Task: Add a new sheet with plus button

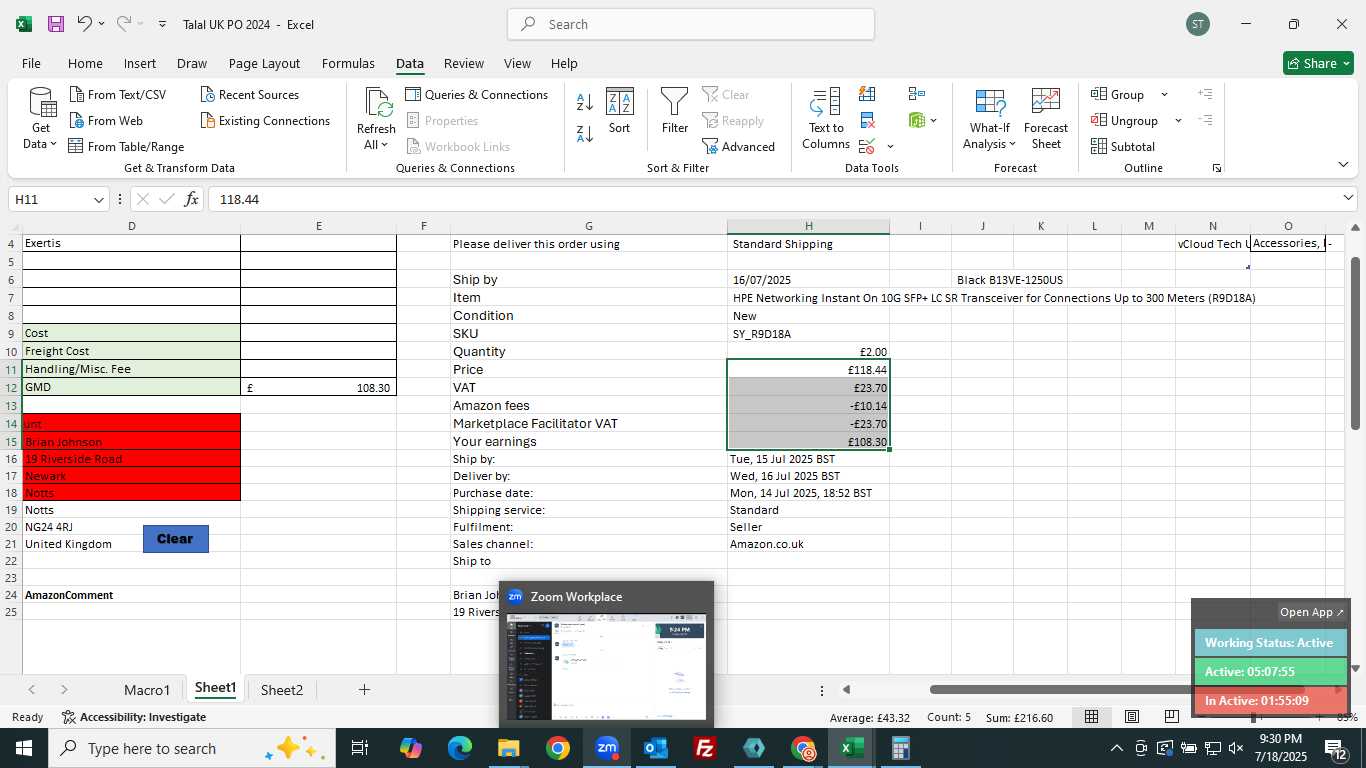Action: pos(364,689)
